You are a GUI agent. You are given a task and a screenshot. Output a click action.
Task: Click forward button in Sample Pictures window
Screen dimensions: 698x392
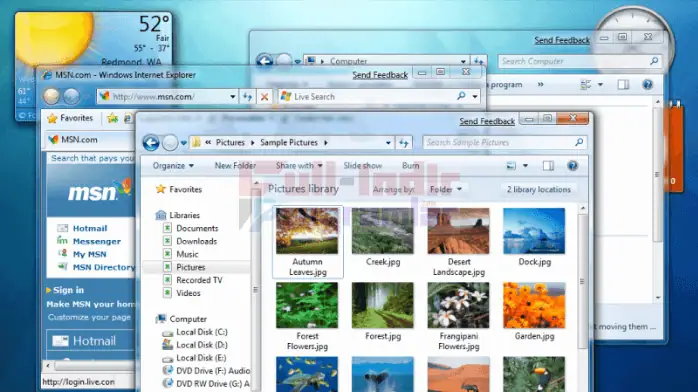click(x=170, y=143)
